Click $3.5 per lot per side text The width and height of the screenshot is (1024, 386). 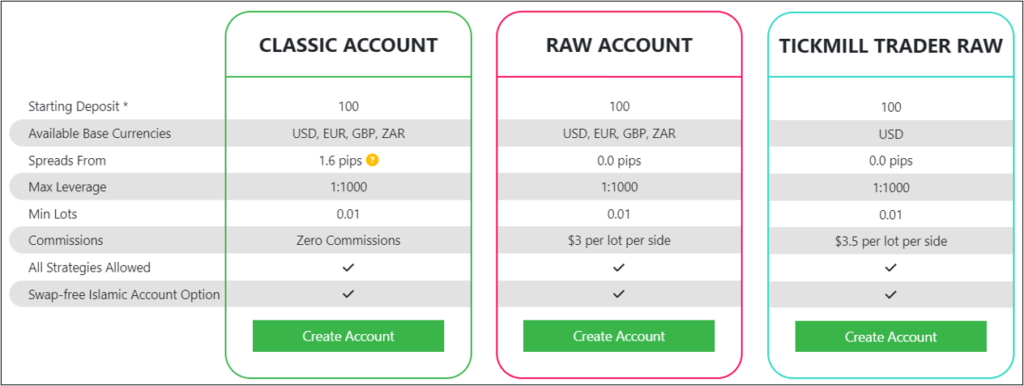(x=891, y=241)
